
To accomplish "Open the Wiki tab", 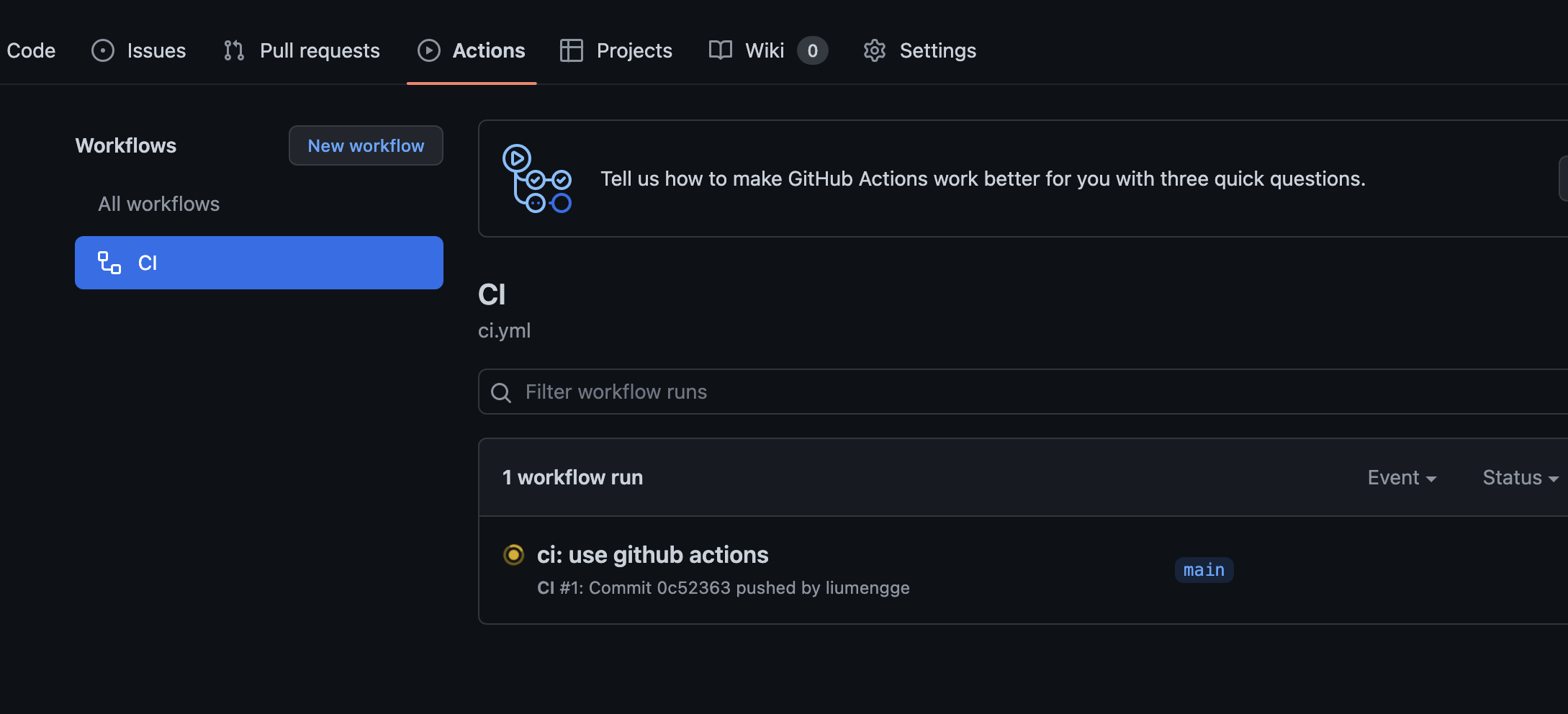I will tap(768, 50).
